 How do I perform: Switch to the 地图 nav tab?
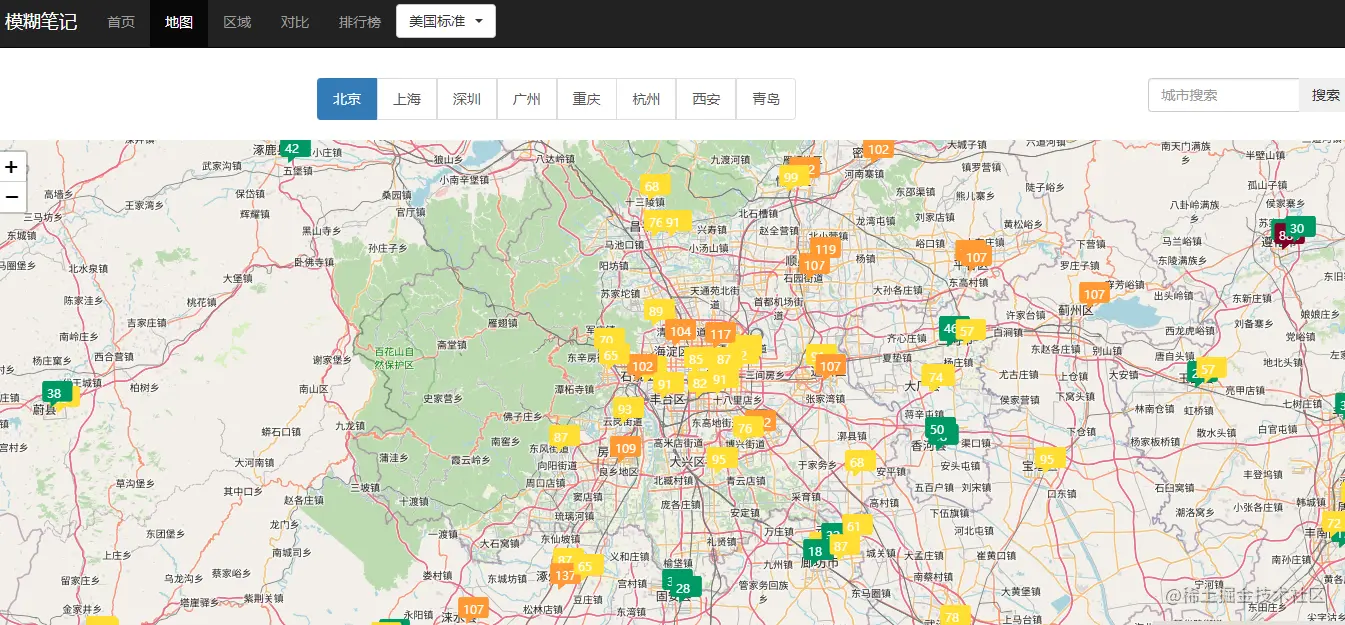(179, 22)
